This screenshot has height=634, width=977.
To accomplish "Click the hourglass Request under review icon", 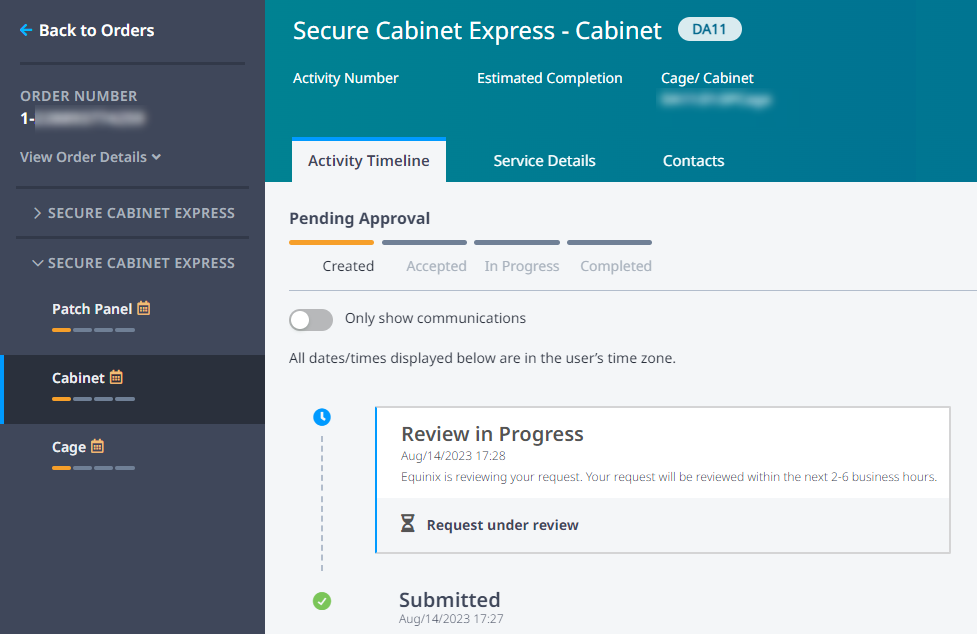I will click(407, 523).
